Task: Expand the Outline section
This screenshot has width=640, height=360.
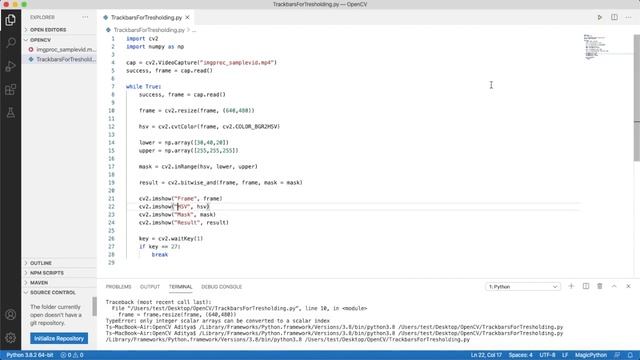Action: pyautogui.click(x=60, y=263)
